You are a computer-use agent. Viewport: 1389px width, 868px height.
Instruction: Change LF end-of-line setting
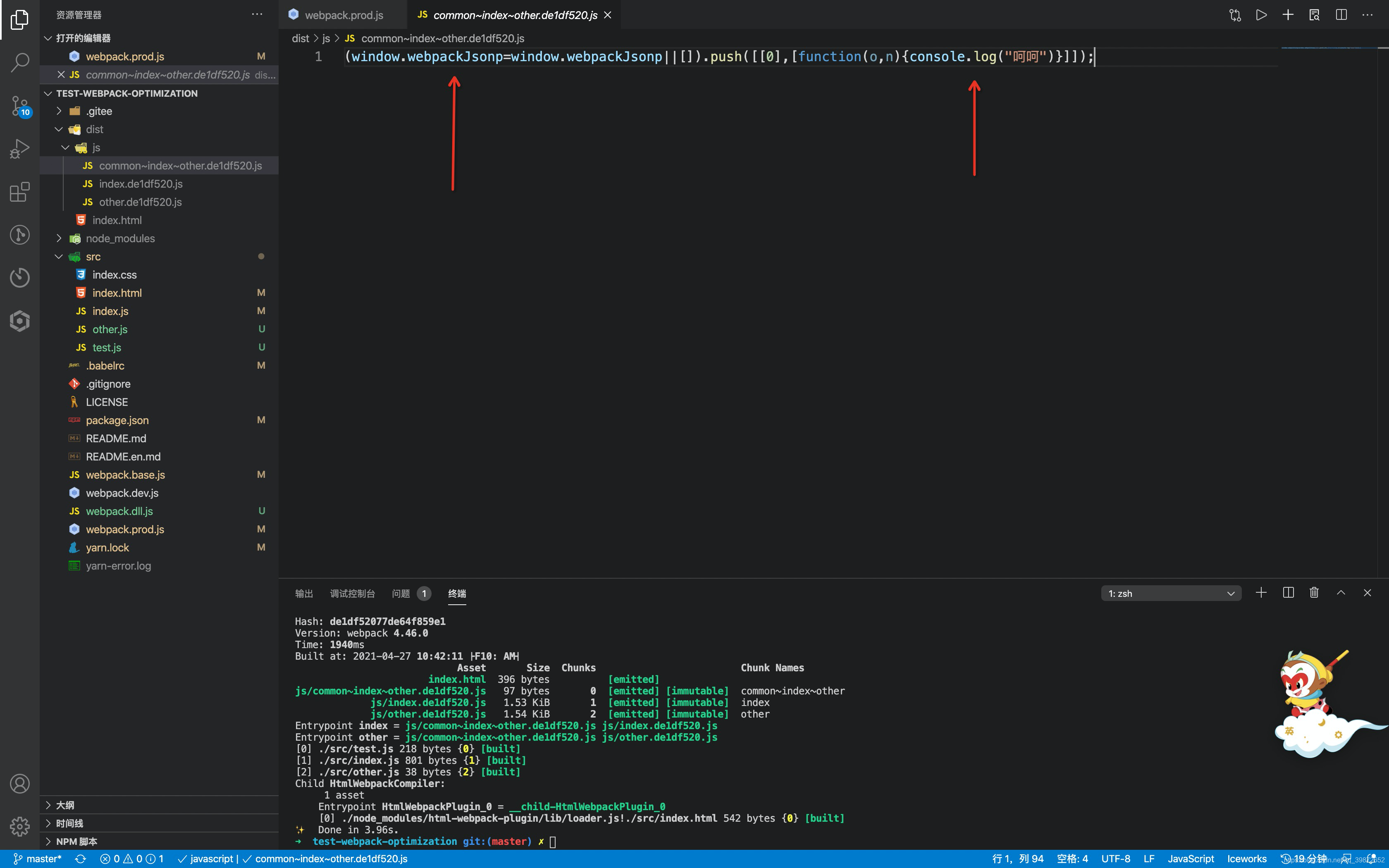pyautogui.click(x=1148, y=859)
